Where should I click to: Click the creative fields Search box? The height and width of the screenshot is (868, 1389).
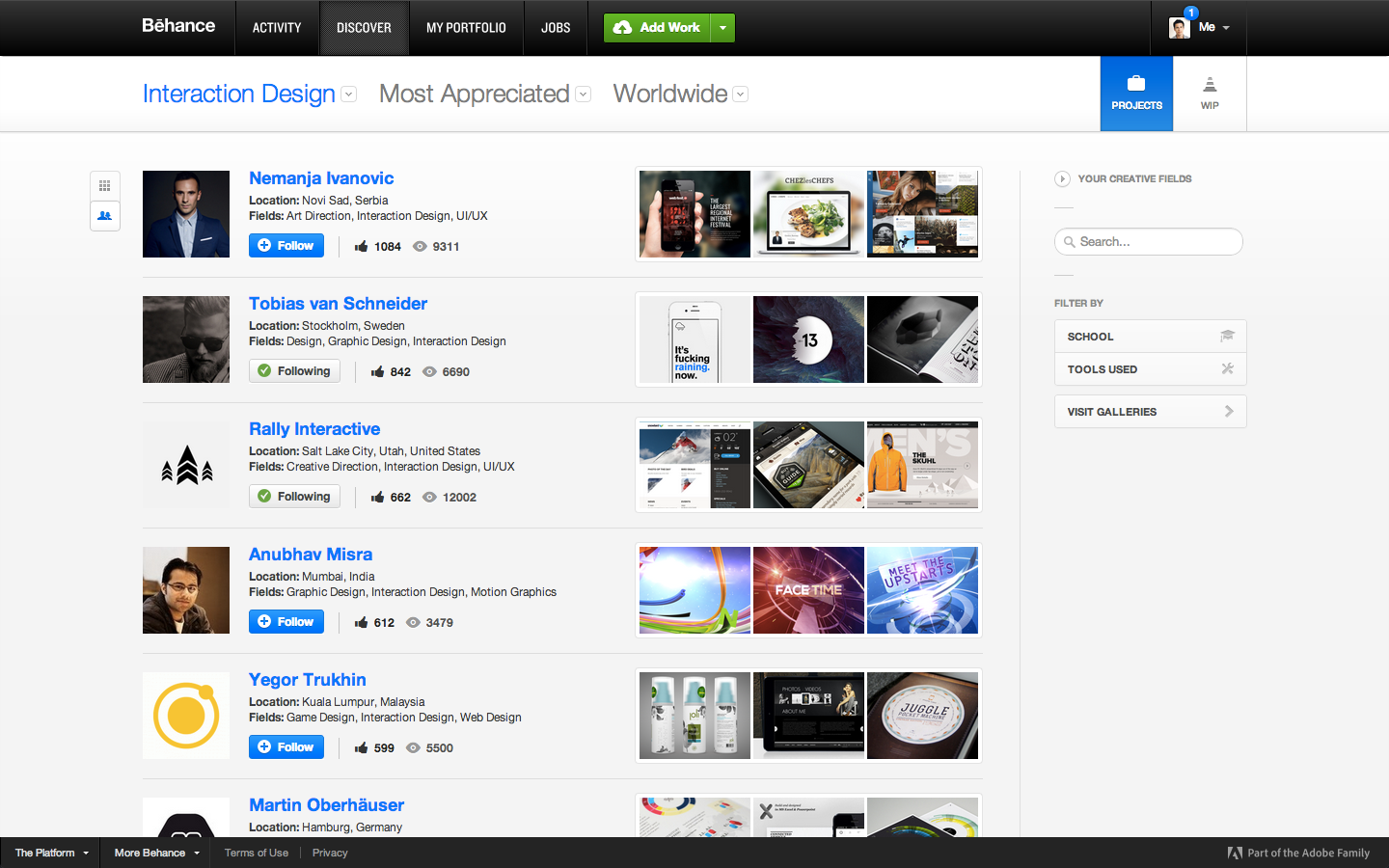point(1148,242)
